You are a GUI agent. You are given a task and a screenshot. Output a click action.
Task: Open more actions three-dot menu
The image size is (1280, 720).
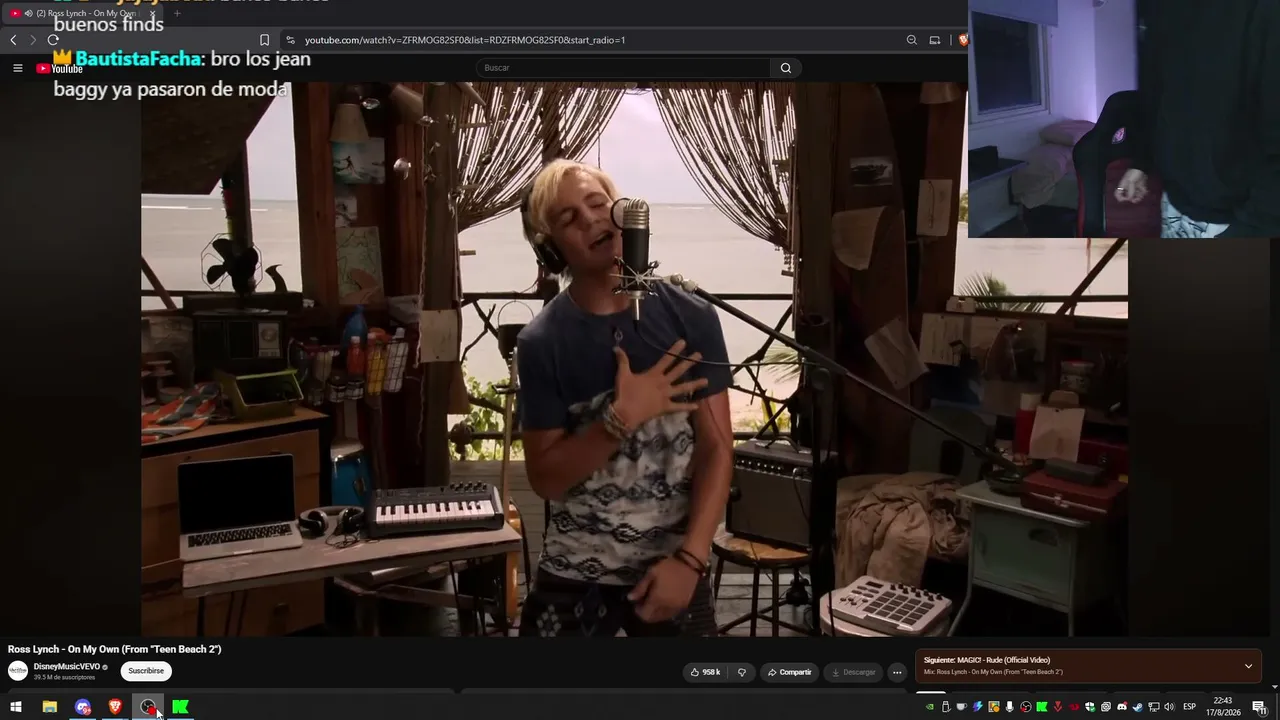pyautogui.click(x=897, y=672)
